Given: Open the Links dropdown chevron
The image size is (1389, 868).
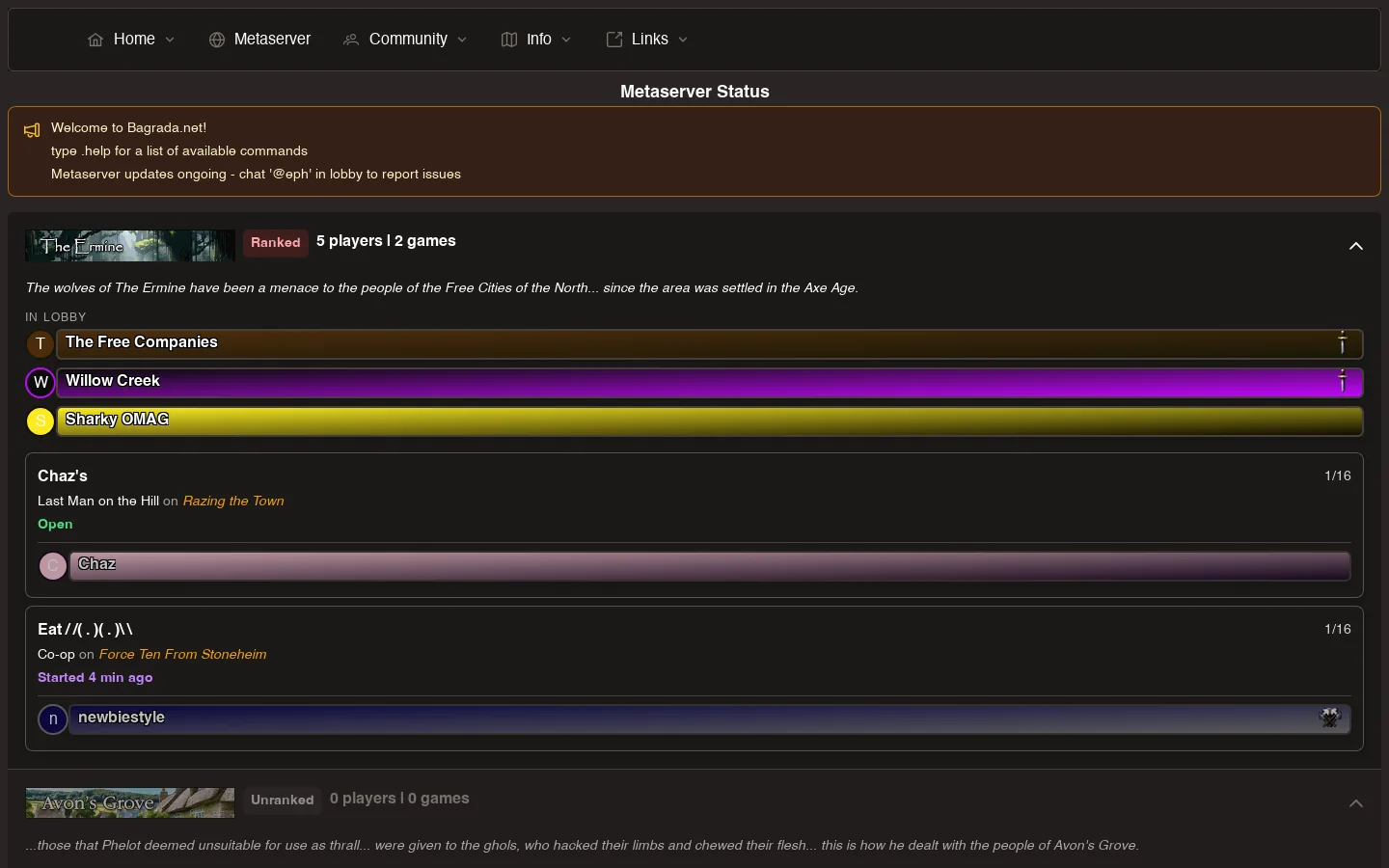Looking at the screenshot, I should (683, 40).
